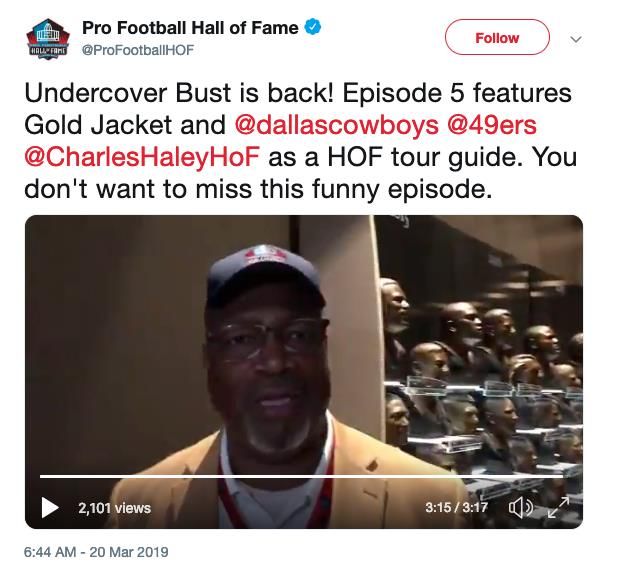Click the Pro Football Hall of Fame avatar logo
Image resolution: width=620 pixels, height=572 pixels.
tap(48, 39)
